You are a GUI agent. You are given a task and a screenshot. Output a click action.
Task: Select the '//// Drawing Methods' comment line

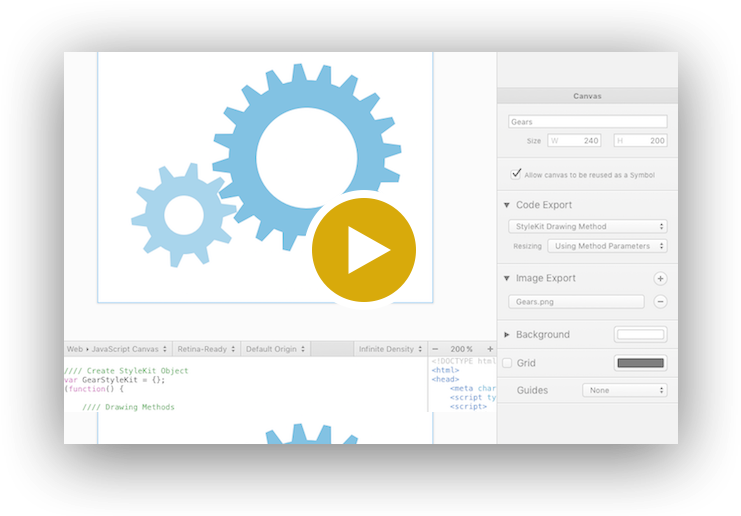(129, 407)
